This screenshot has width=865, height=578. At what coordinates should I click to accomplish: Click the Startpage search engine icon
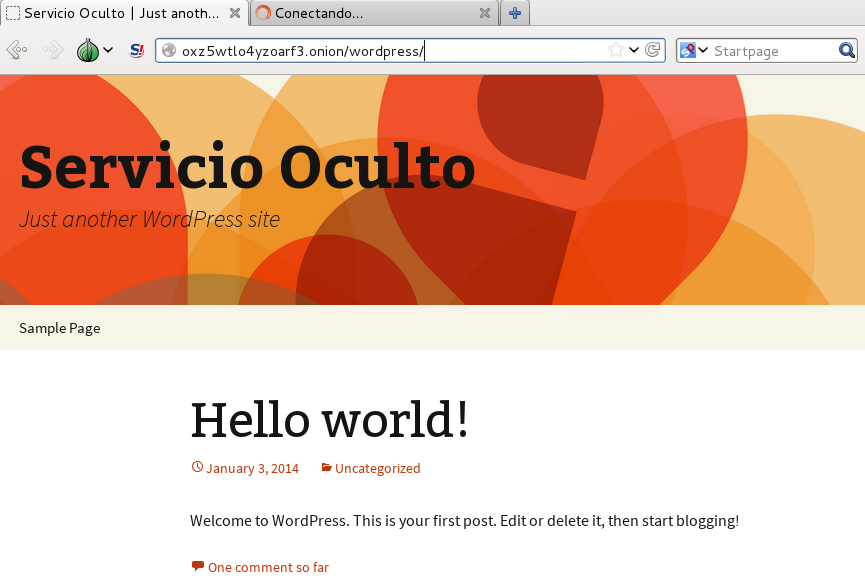point(687,51)
